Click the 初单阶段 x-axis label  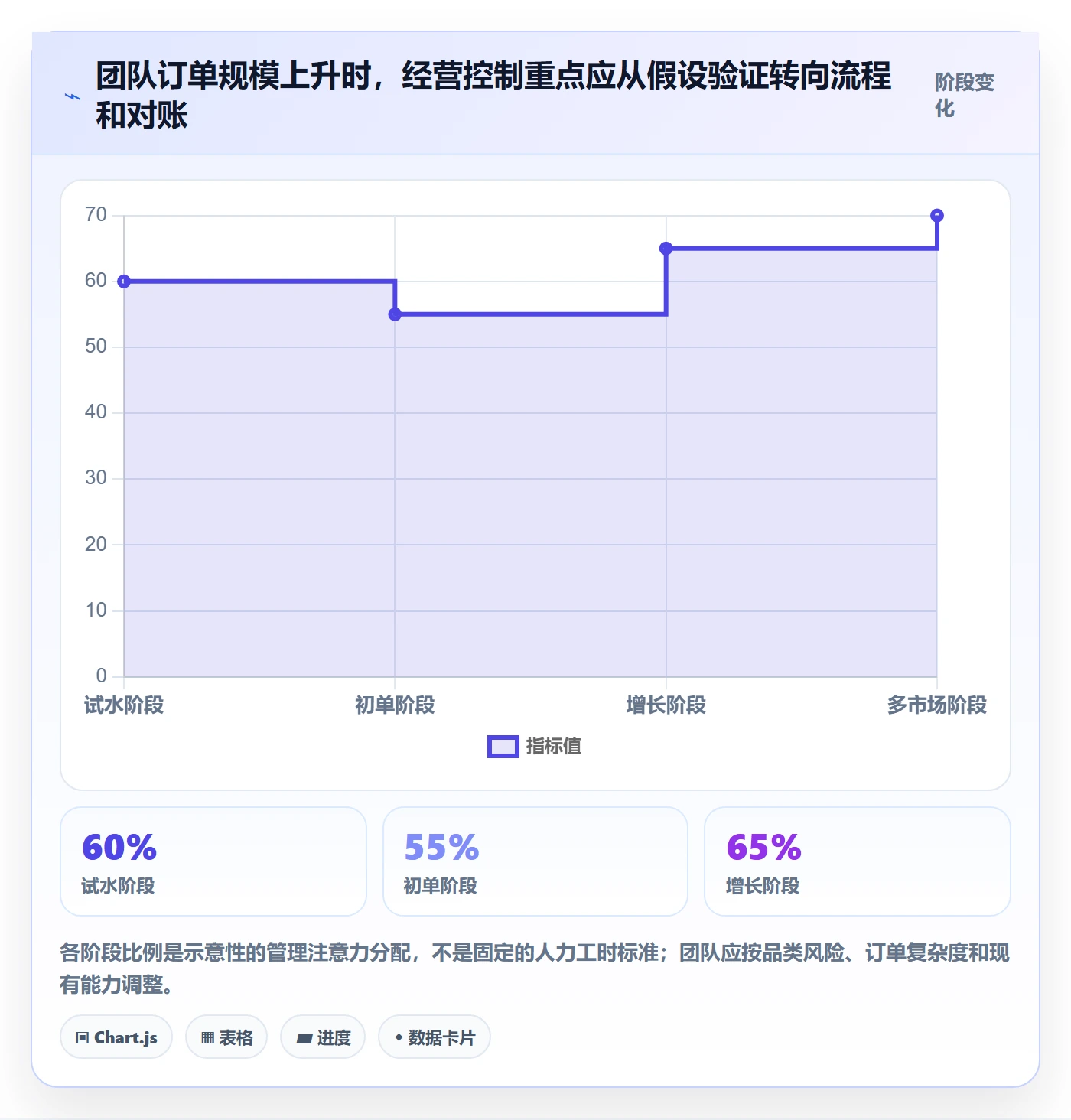coord(395,705)
